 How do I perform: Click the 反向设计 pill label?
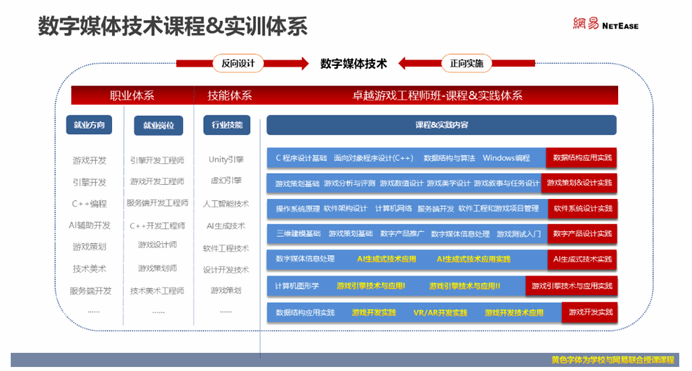pyautogui.click(x=238, y=64)
